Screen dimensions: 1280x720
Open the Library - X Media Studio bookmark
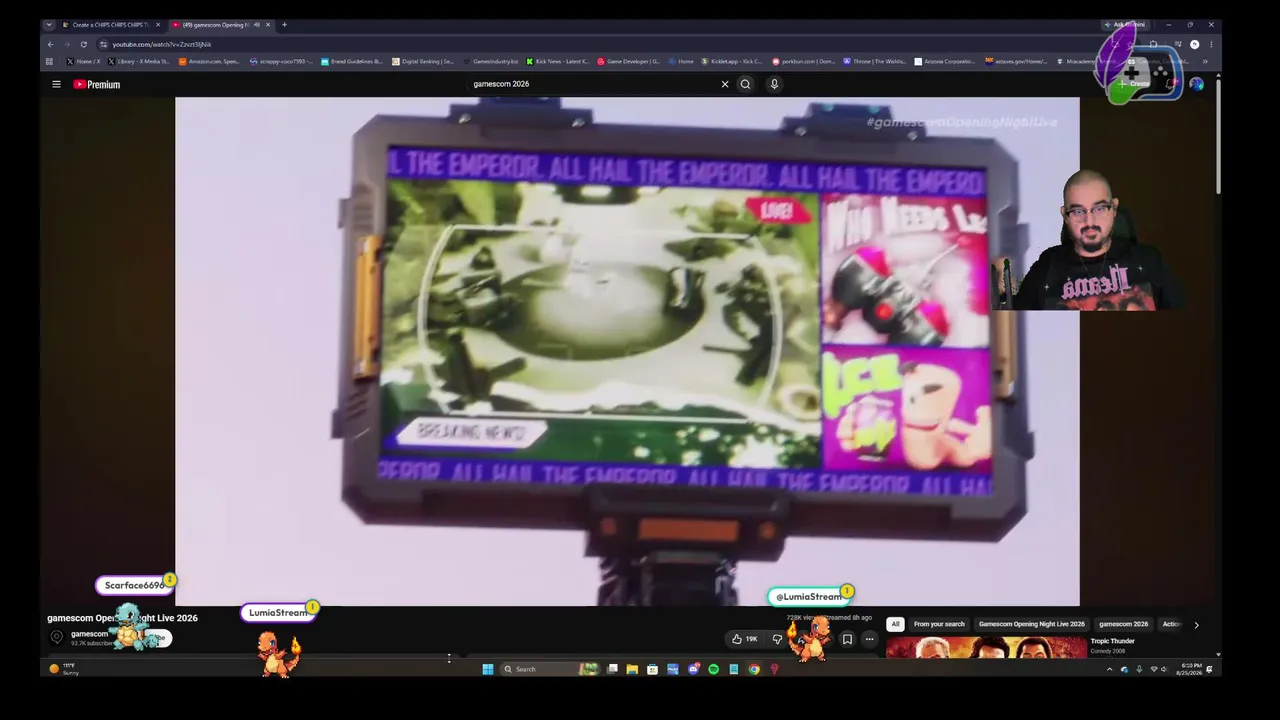pos(140,61)
